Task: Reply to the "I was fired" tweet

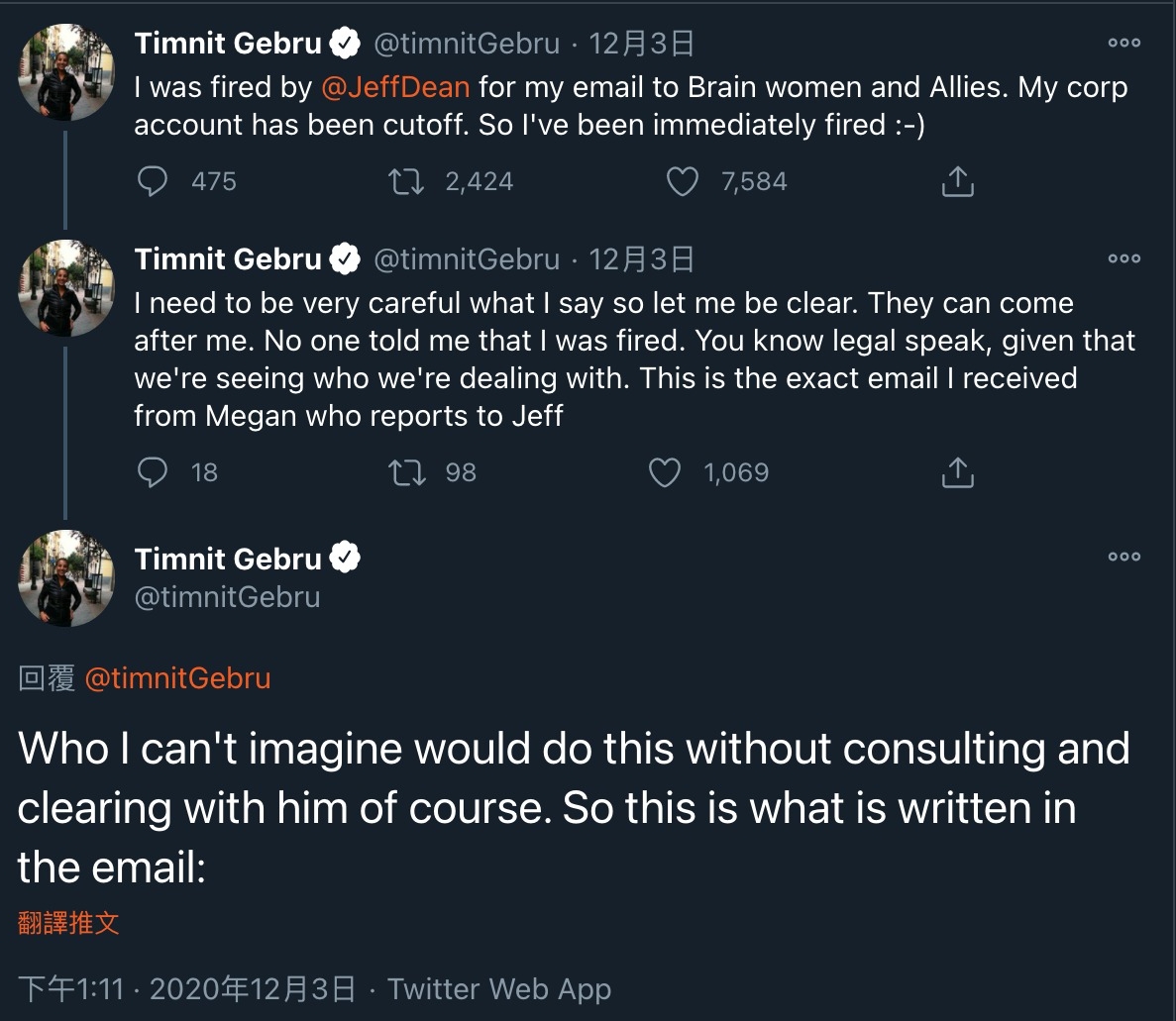Action: (x=152, y=182)
